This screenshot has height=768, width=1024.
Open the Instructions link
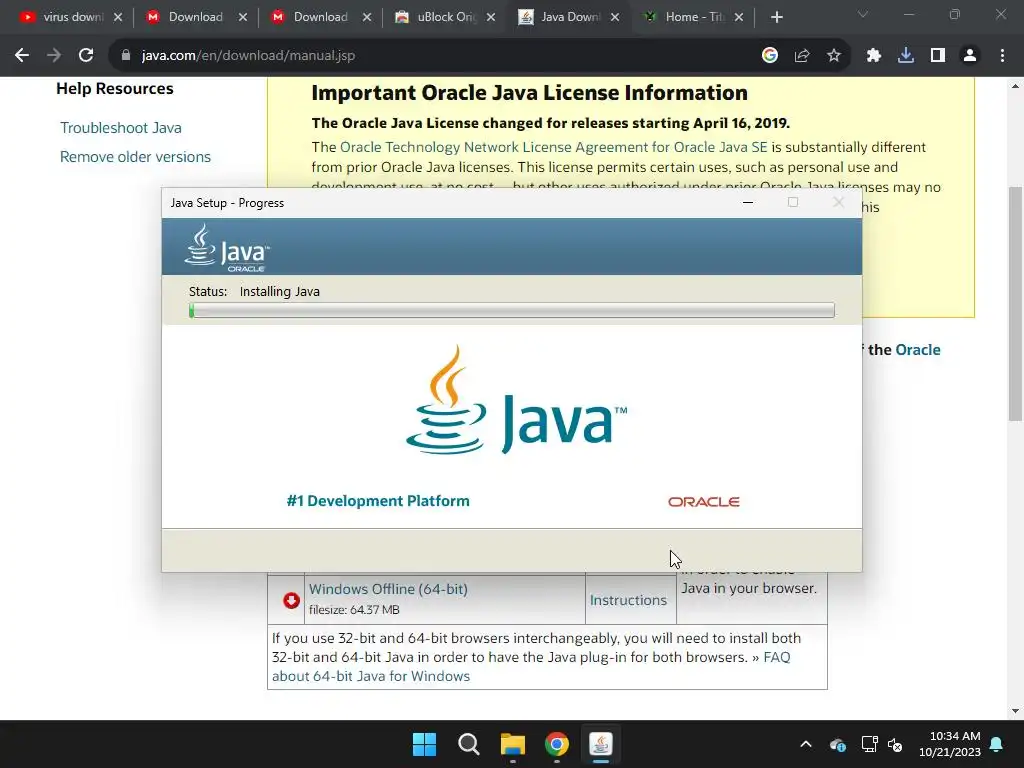coord(628,600)
